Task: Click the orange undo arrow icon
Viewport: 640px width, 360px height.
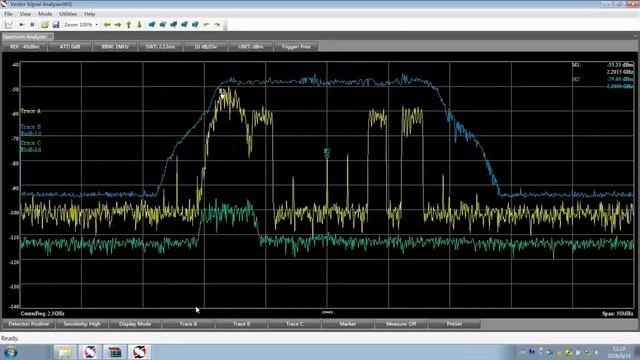Action: 206,25
